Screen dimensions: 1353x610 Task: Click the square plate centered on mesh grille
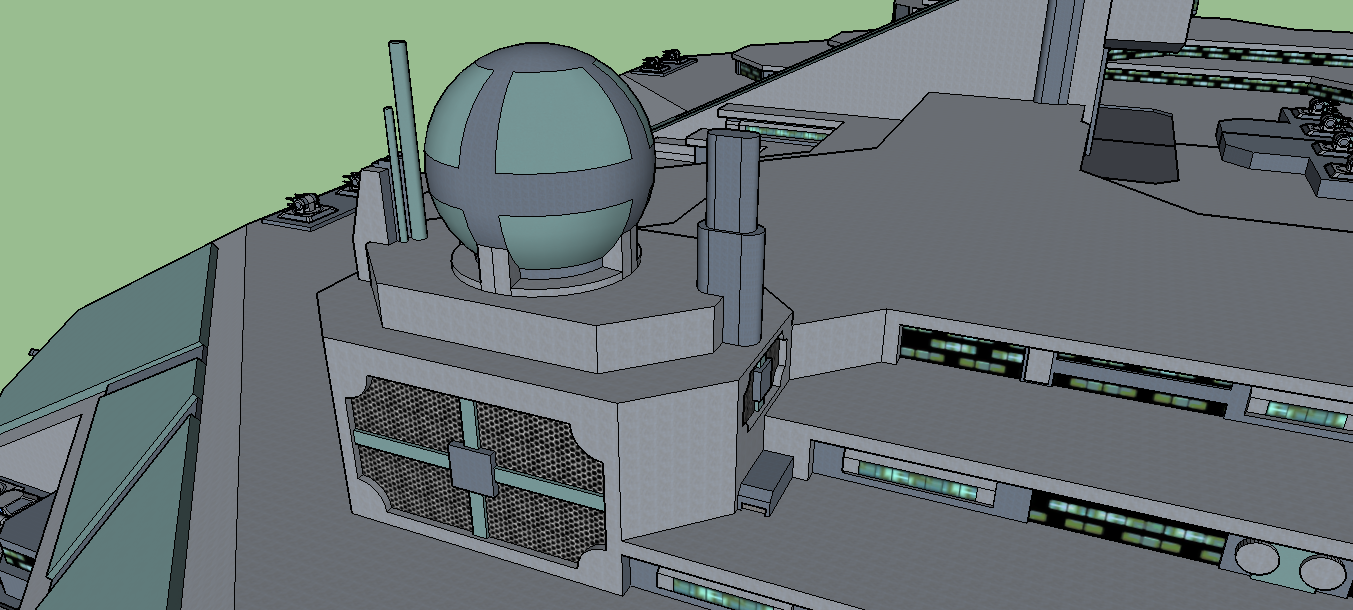pyautogui.click(x=471, y=469)
